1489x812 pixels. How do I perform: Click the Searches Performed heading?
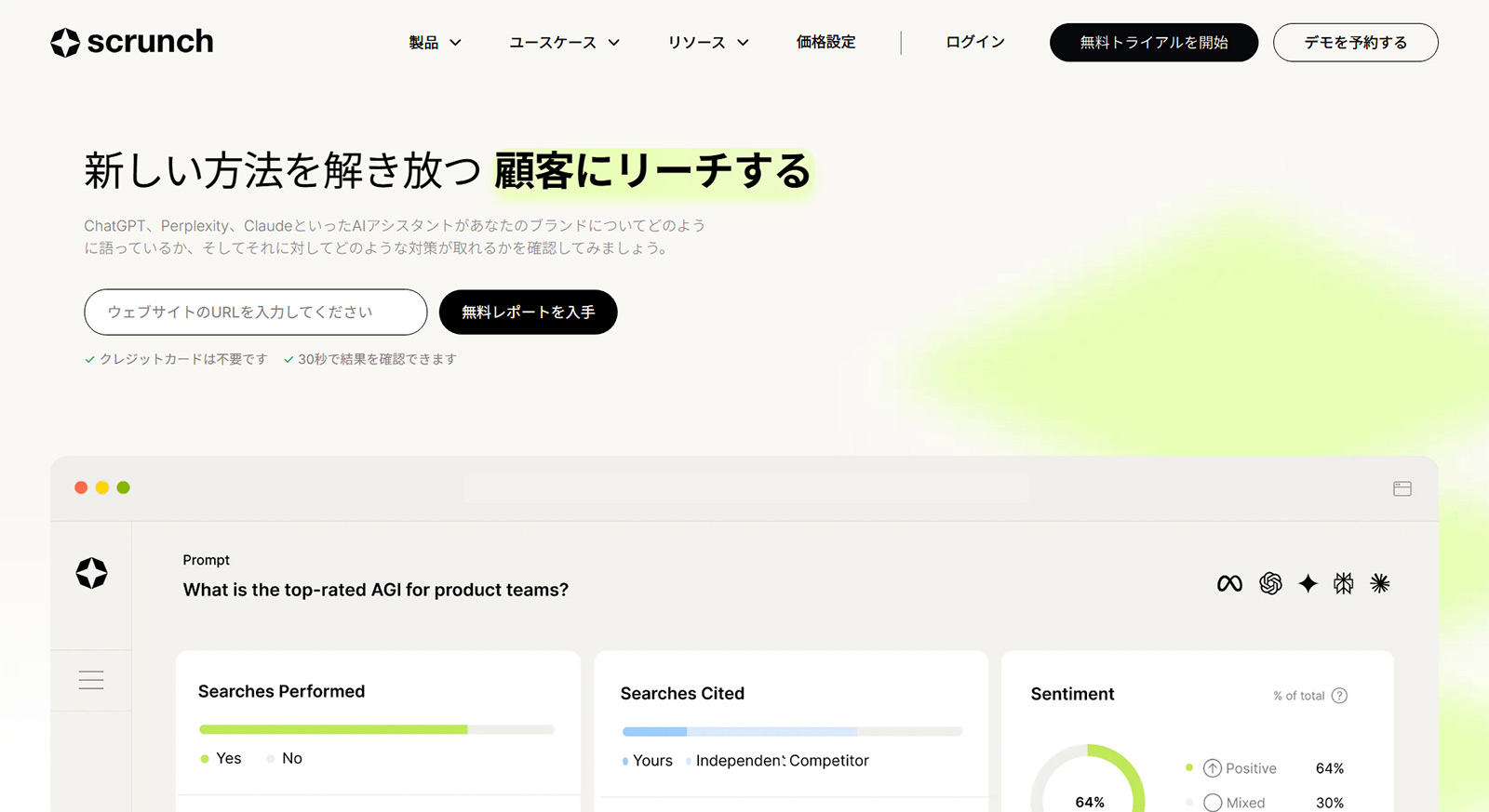coord(281,691)
